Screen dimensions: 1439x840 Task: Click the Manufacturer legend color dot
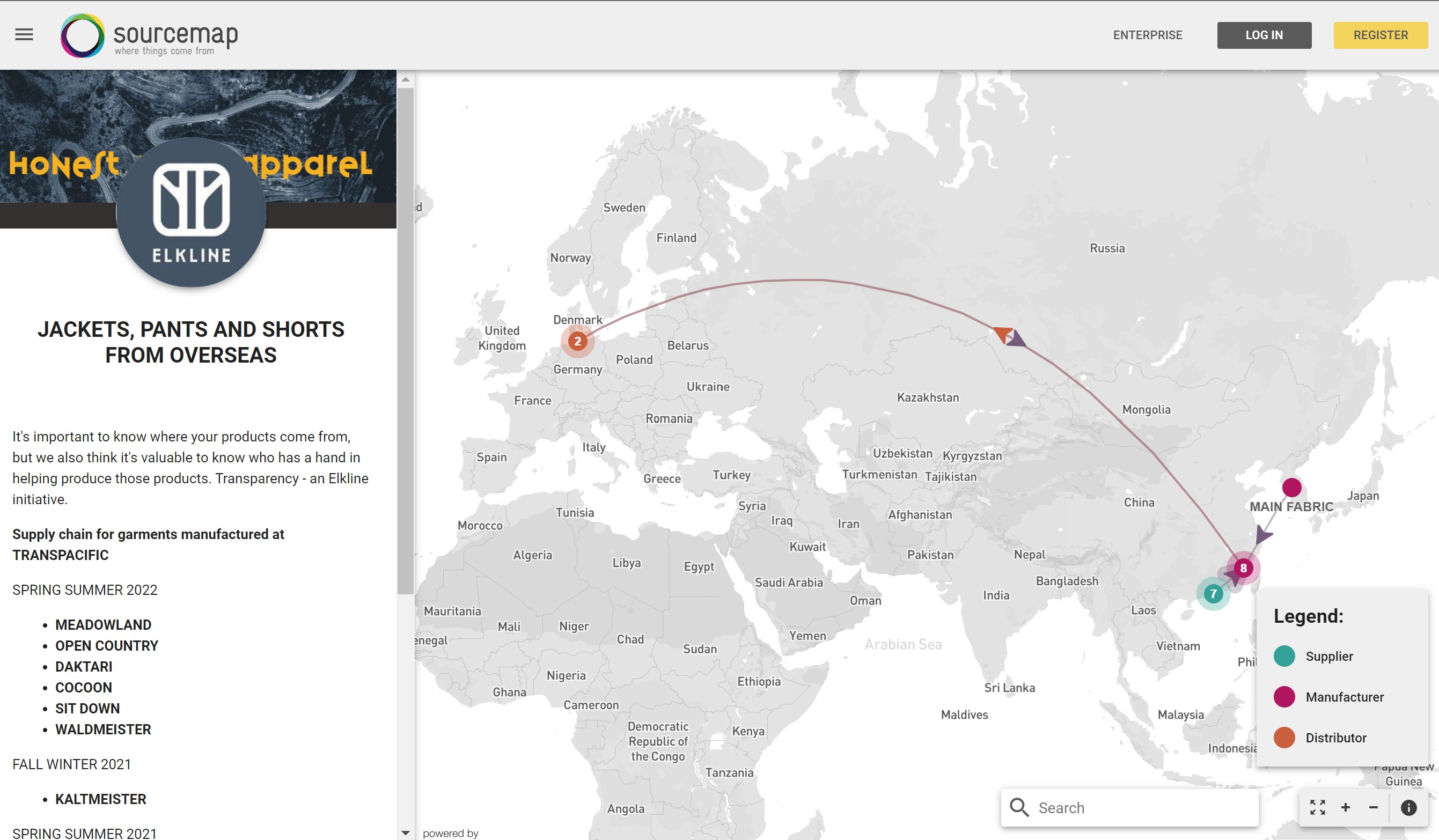pyautogui.click(x=1284, y=697)
